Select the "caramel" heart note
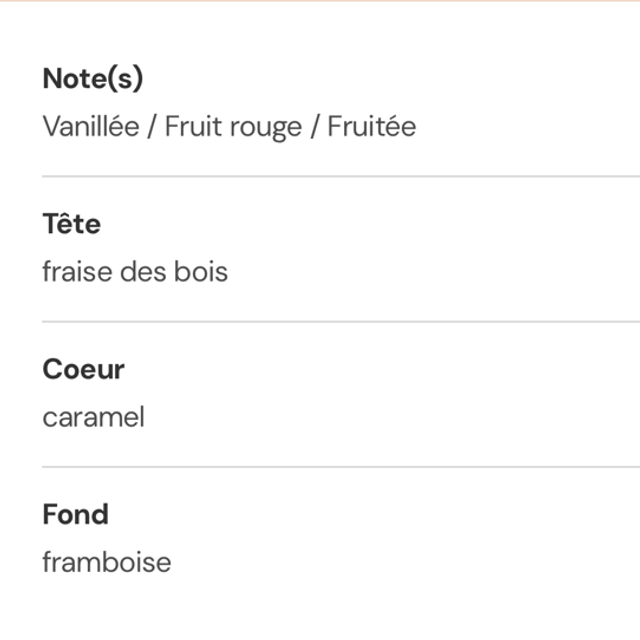 93,417
